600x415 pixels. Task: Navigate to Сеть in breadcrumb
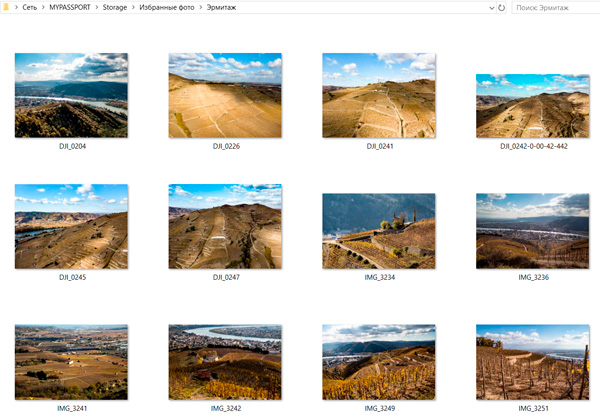(x=31, y=8)
